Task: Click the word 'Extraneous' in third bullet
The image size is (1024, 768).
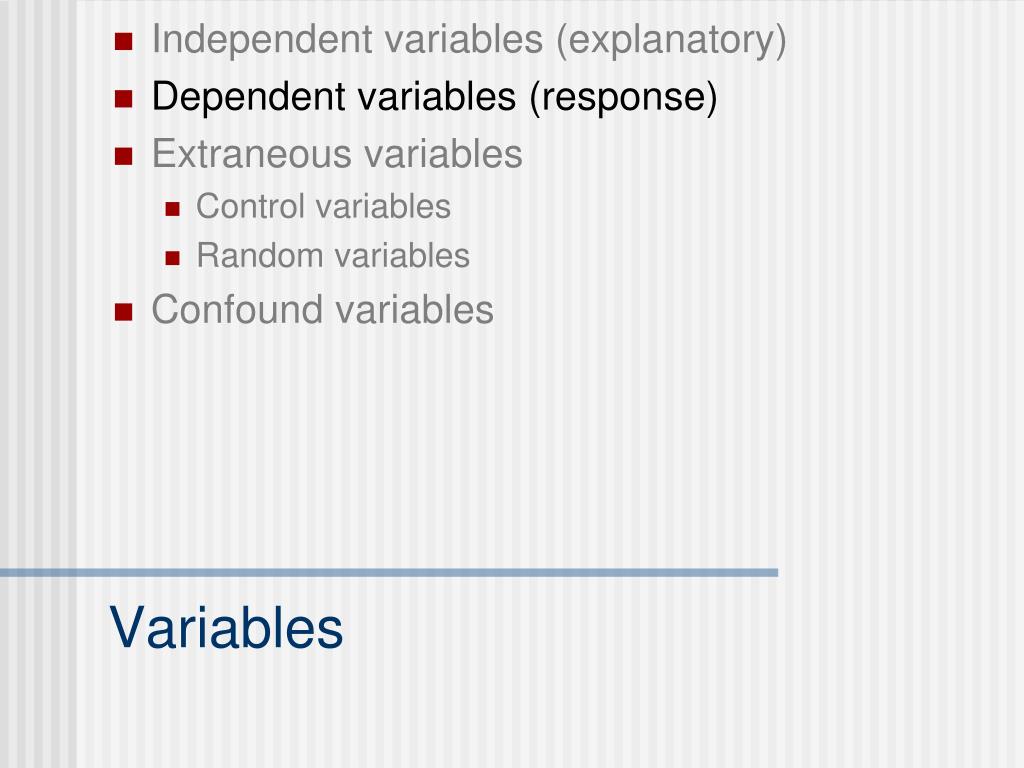Action: tap(251, 154)
